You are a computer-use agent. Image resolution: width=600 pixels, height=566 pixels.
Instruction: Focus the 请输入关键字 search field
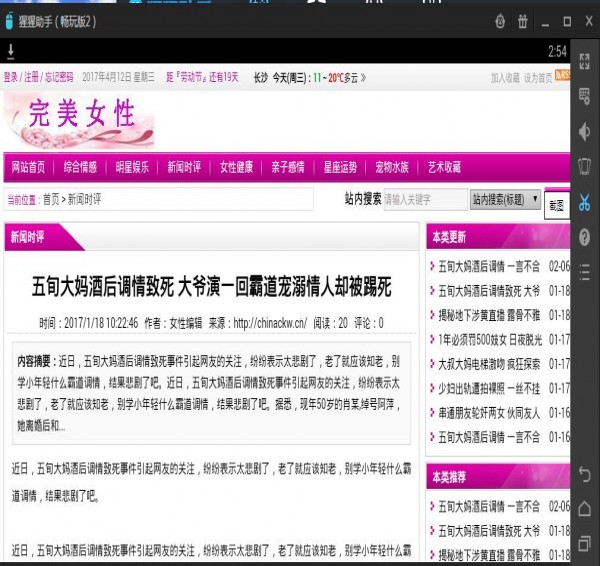point(426,199)
